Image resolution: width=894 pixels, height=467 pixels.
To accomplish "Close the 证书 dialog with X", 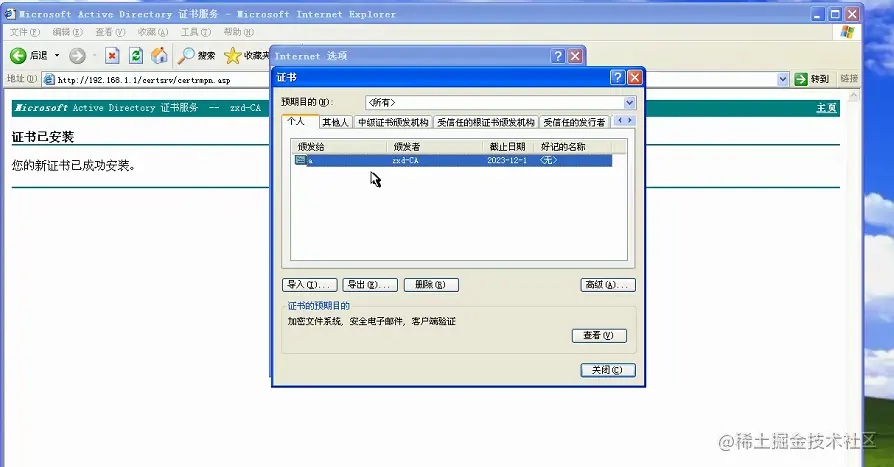I will coord(635,77).
